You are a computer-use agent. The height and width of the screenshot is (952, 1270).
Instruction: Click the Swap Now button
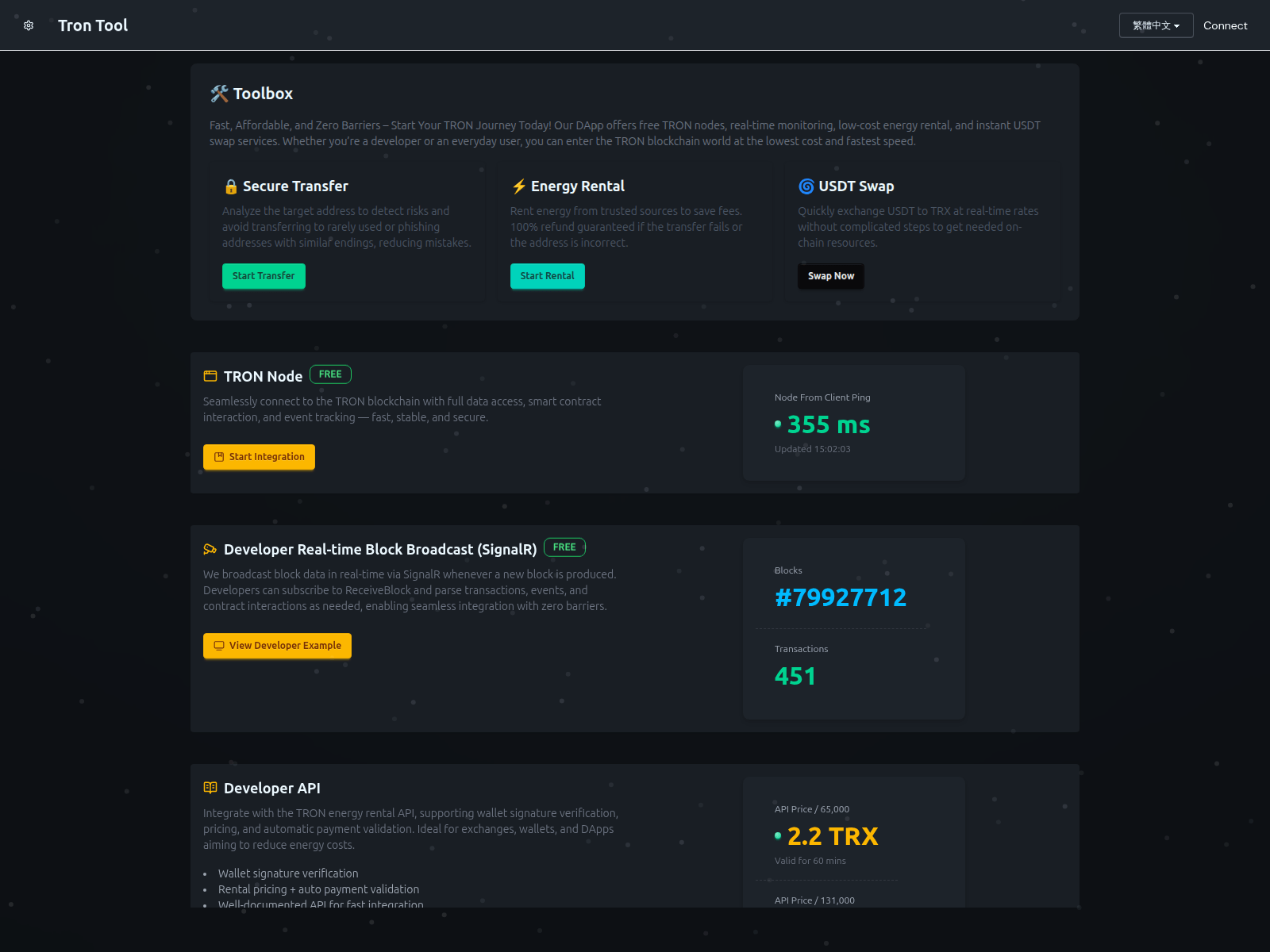pyautogui.click(x=831, y=276)
